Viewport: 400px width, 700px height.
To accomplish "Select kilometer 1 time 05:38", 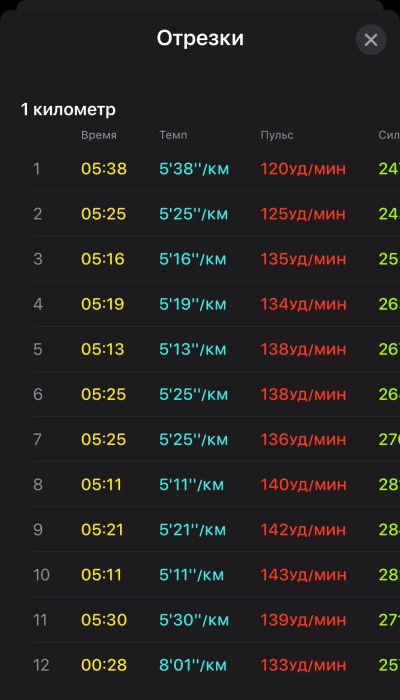I will point(104,169).
